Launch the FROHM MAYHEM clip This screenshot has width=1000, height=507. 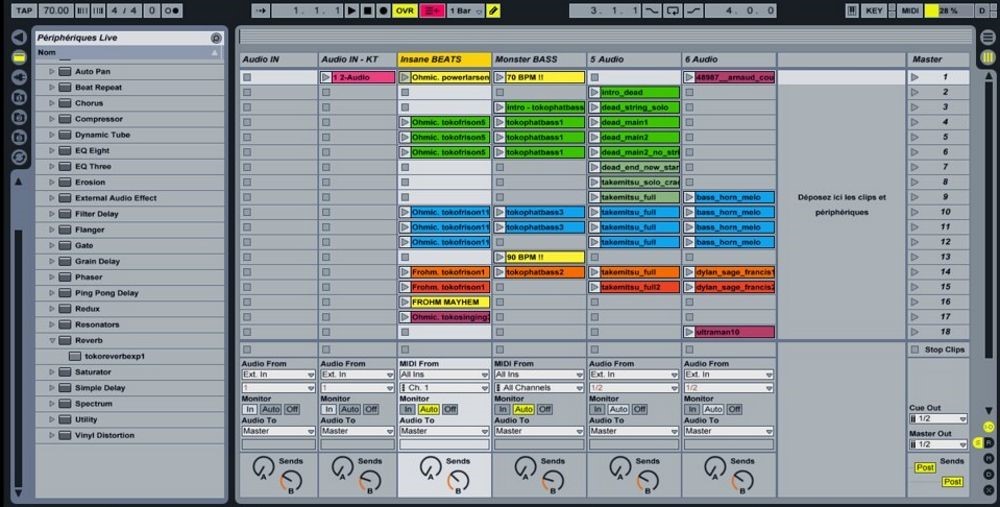click(x=405, y=302)
